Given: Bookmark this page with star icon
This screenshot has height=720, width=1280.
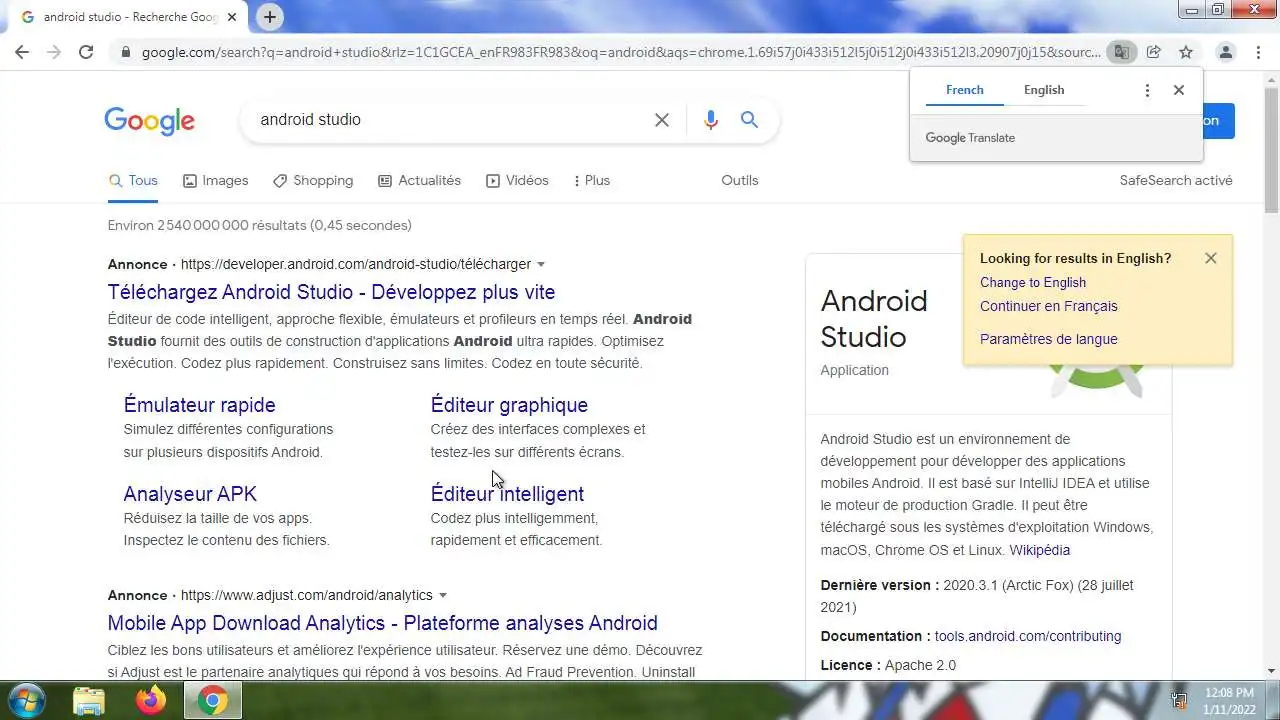Looking at the screenshot, I should [1186, 52].
